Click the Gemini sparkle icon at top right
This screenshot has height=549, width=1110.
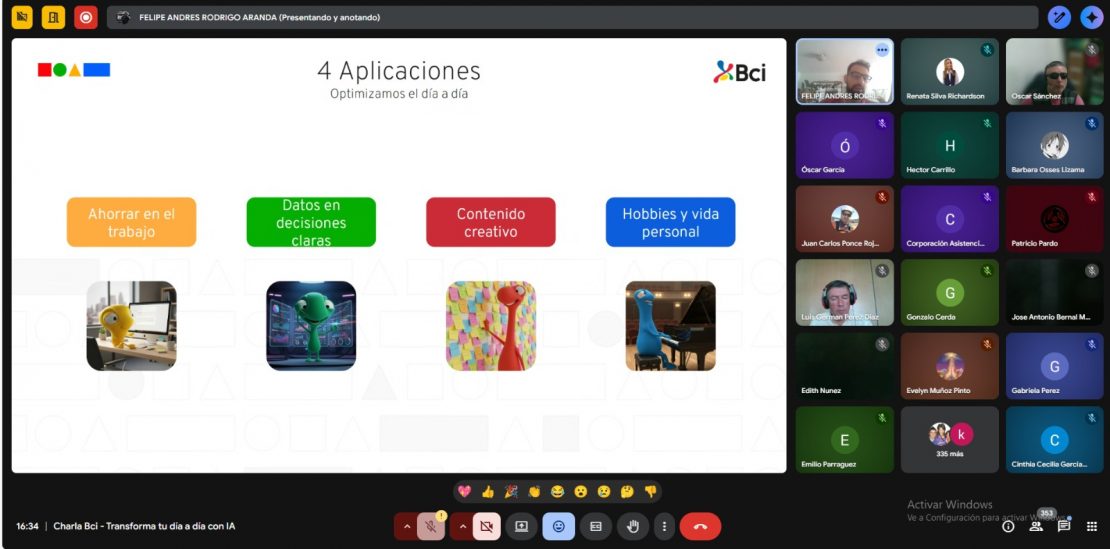point(1091,17)
